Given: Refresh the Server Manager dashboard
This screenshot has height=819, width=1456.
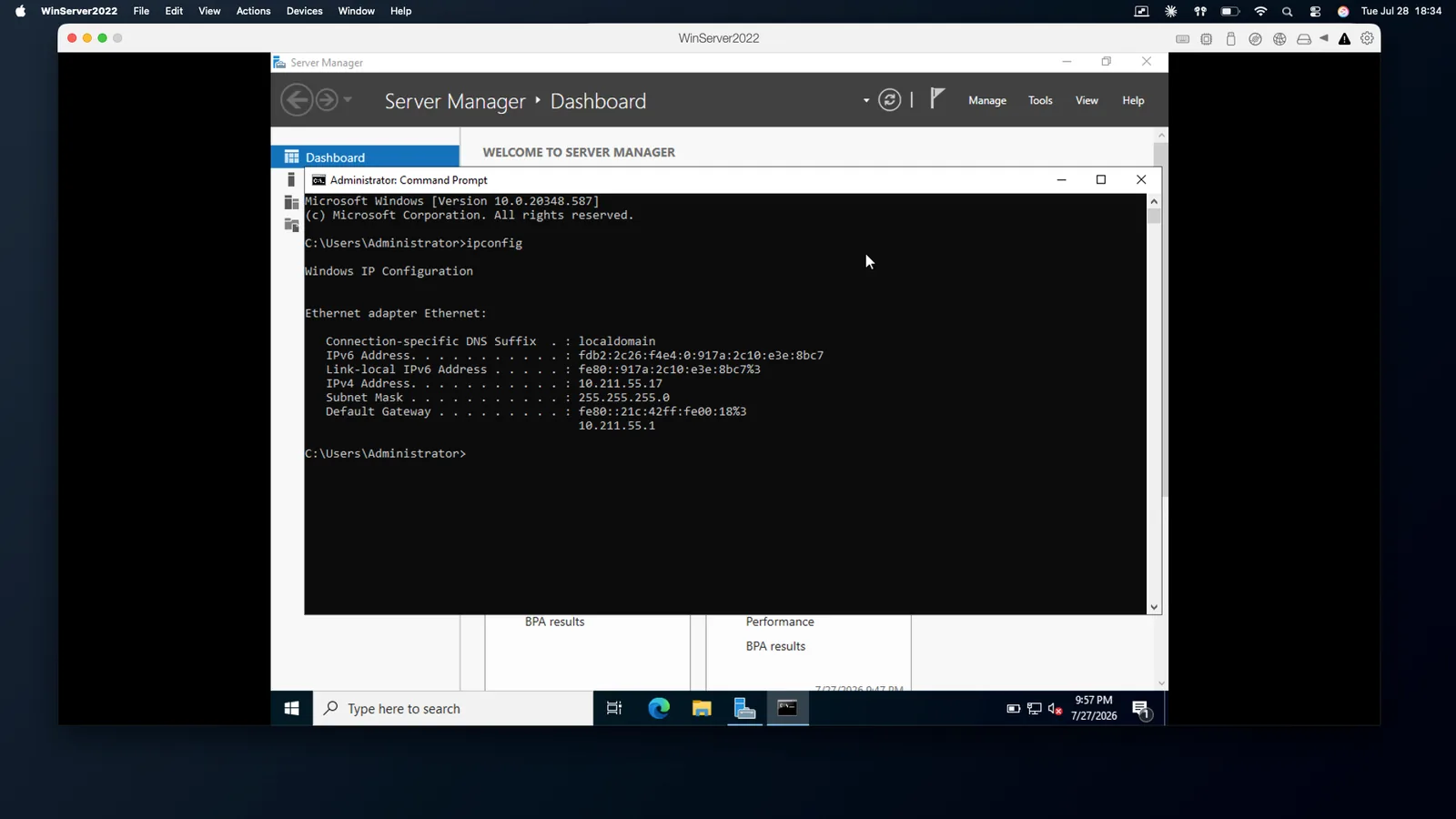Looking at the screenshot, I should tap(890, 100).
